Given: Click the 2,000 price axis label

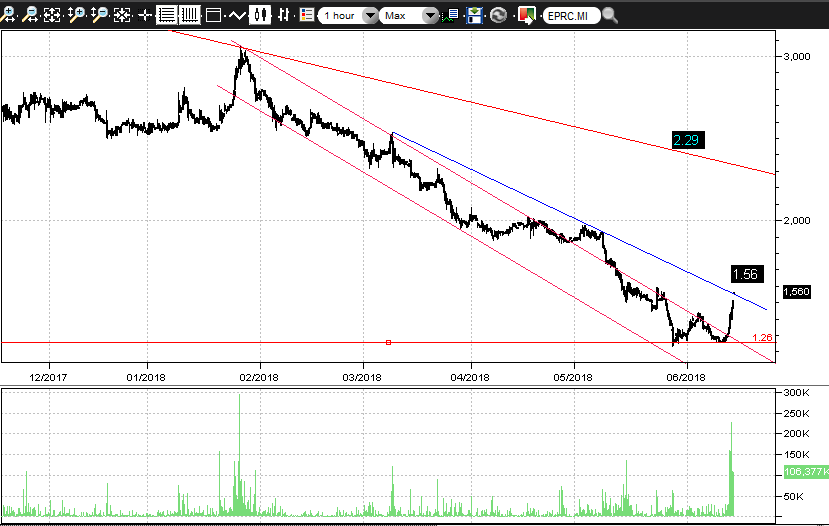Looking at the screenshot, I should pyautogui.click(x=796, y=220).
